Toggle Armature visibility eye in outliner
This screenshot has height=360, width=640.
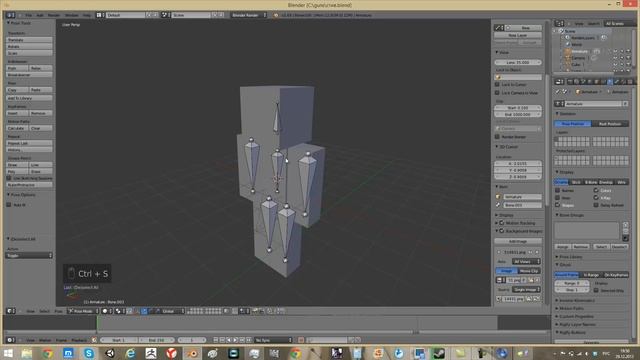click(x=615, y=51)
